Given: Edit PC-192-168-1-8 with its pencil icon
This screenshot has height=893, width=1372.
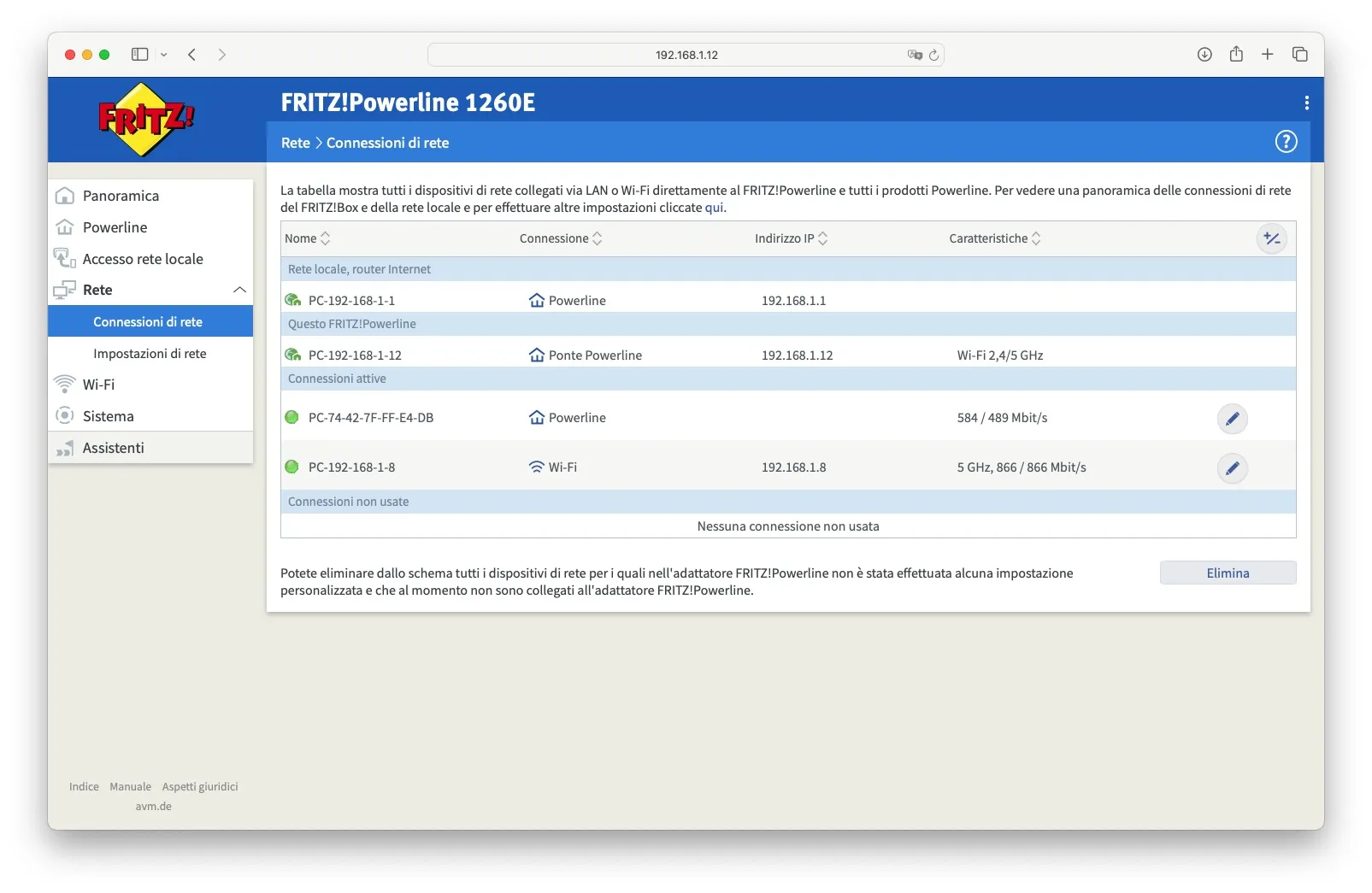Looking at the screenshot, I should pyautogui.click(x=1232, y=468).
